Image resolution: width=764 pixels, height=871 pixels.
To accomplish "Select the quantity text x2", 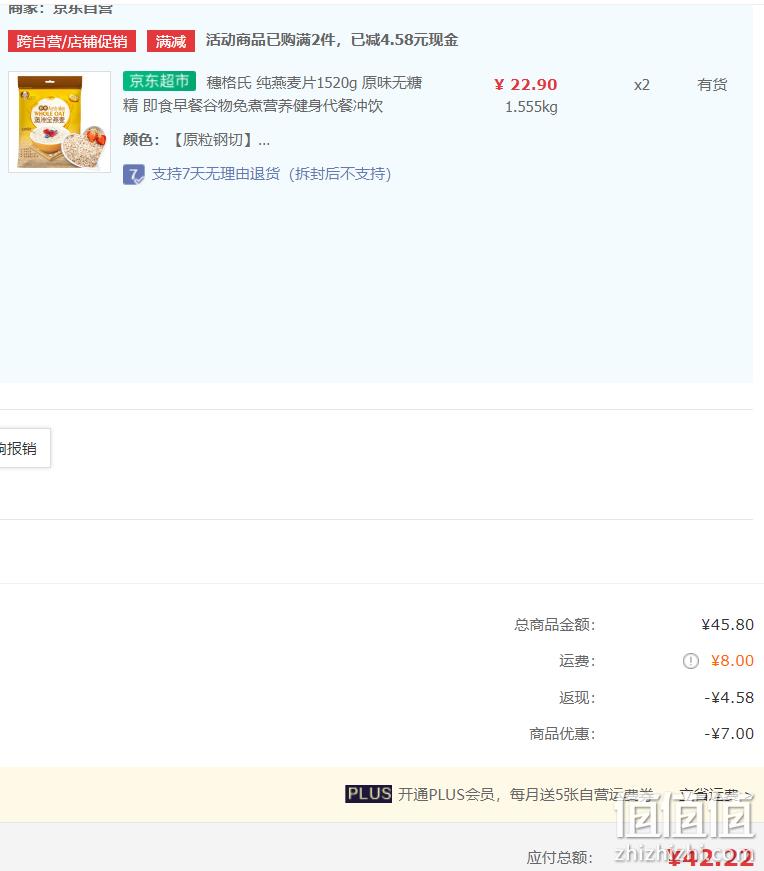I will coord(642,85).
